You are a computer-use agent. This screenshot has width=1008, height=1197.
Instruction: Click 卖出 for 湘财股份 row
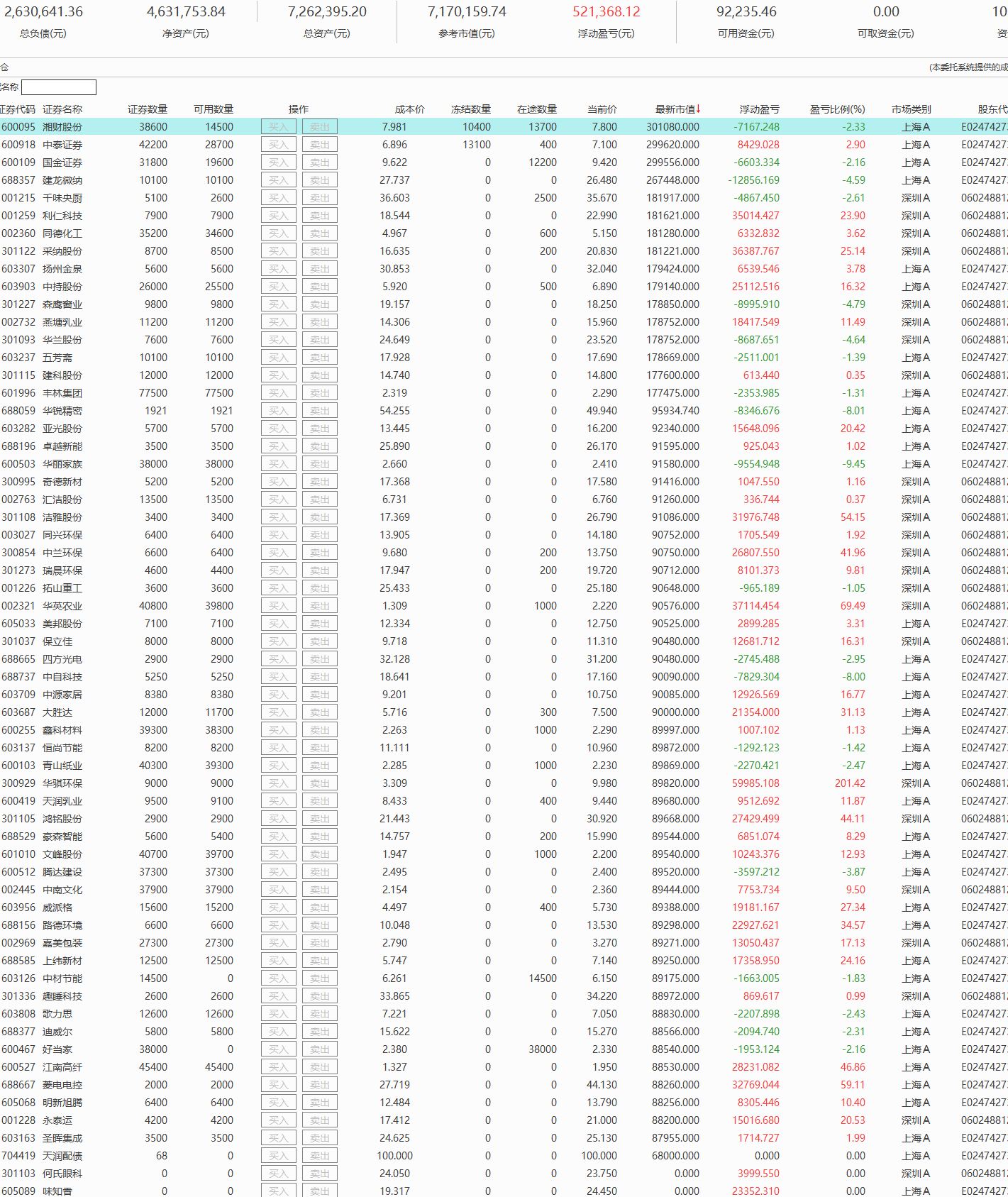pyautogui.click(x=320, y=127)
